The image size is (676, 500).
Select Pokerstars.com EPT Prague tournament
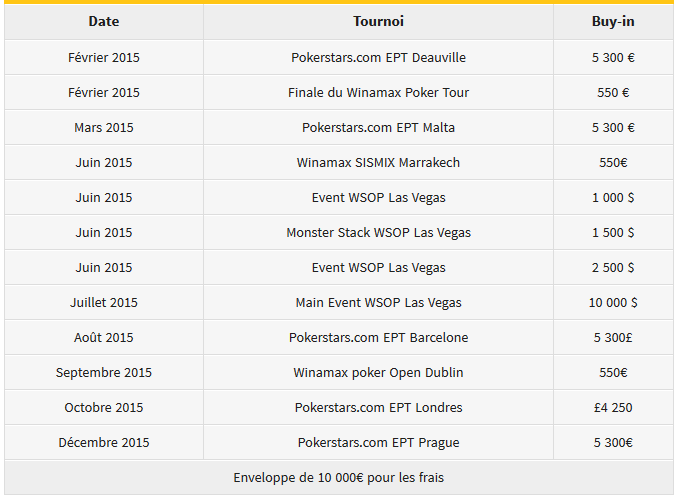point(378,443)
